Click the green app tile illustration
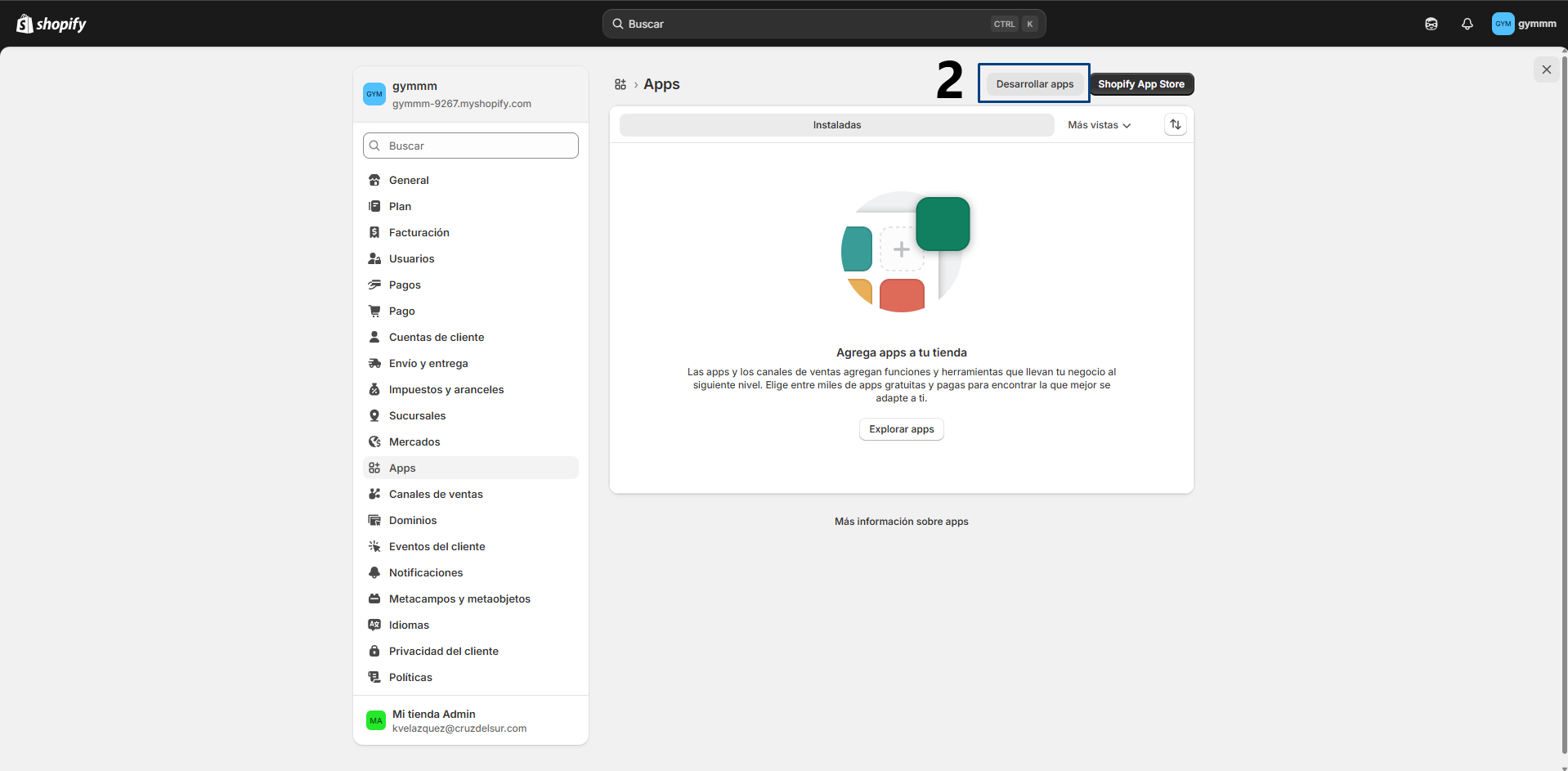The image size is (1568, 771). pyautogui.click(x=943, y=224)
